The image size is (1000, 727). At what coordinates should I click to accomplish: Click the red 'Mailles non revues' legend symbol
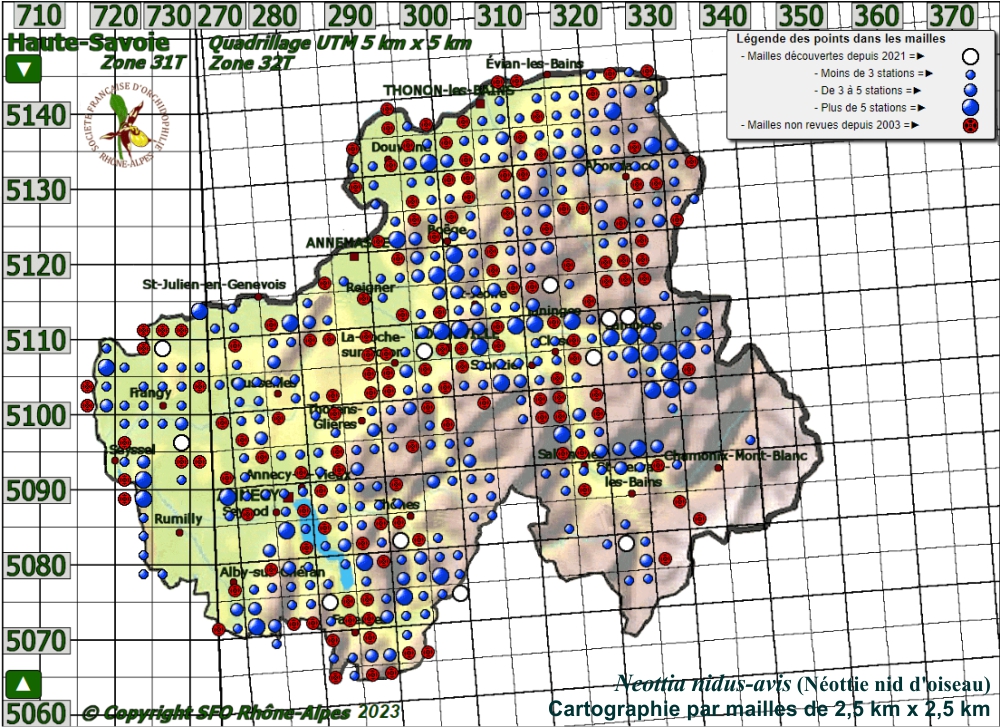(x=969, y=125)
